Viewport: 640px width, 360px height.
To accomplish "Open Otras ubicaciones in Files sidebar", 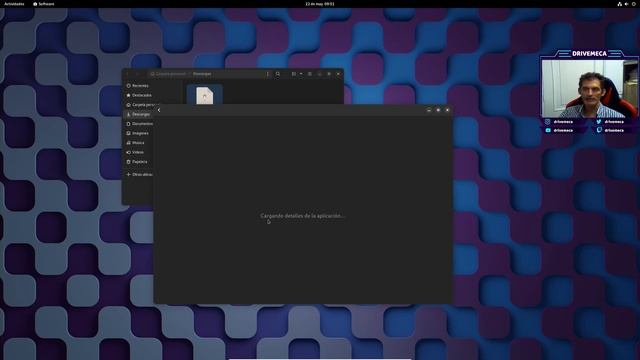I will [140, 174].
